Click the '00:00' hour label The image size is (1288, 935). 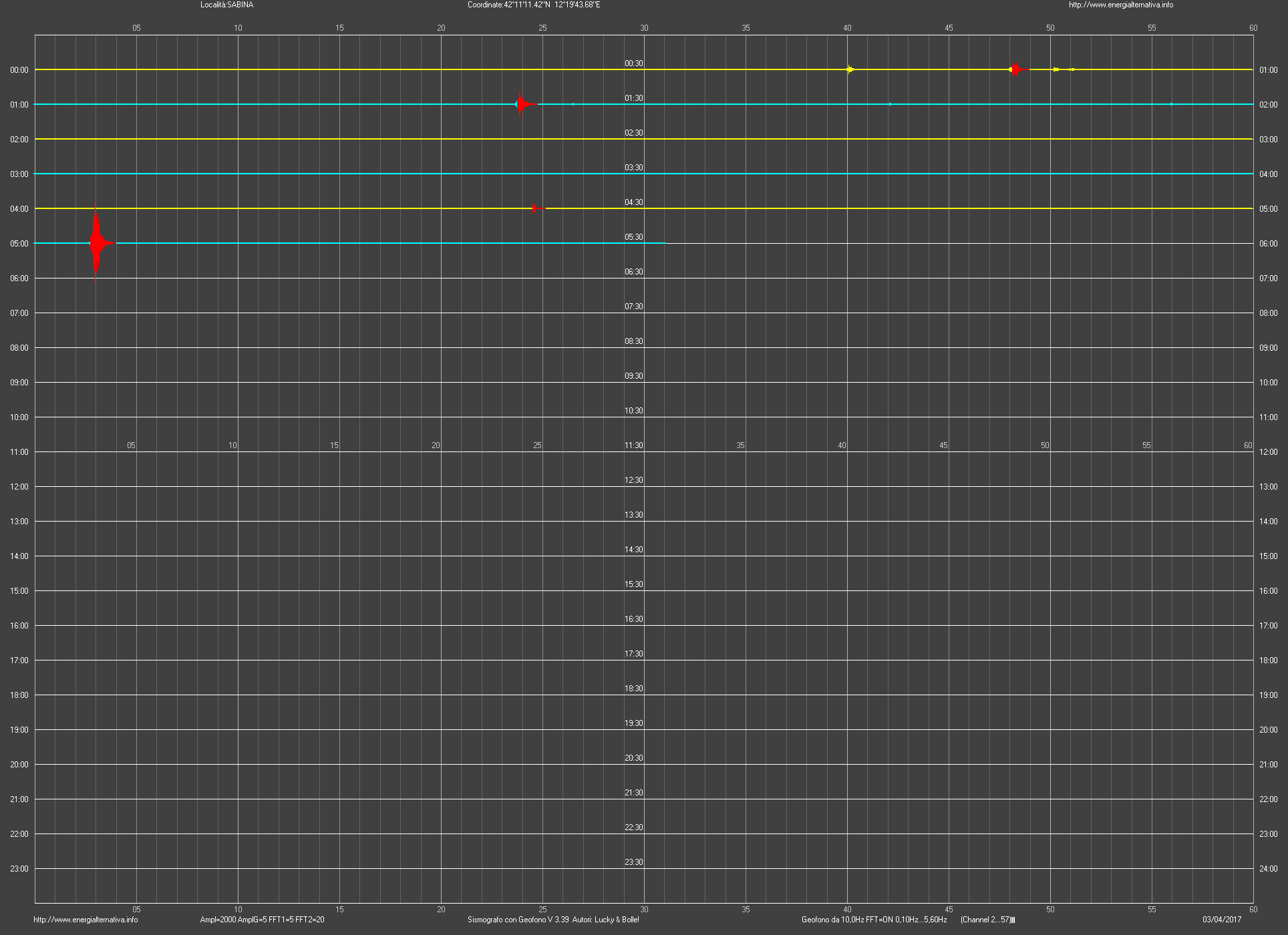click(19, 70)
